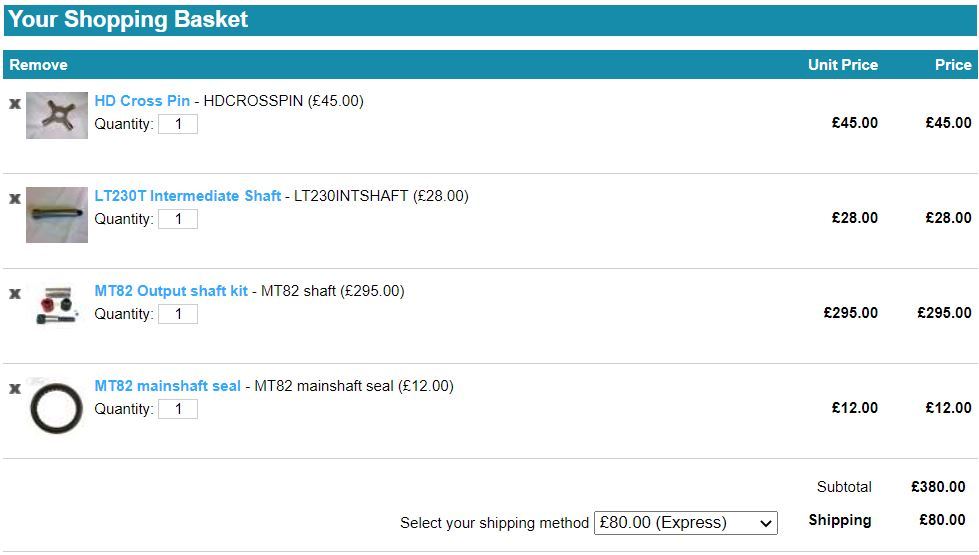This screenshot has width=979, height=555.
Task: Open MT82 Output shaft kit image
Action: 57,305
